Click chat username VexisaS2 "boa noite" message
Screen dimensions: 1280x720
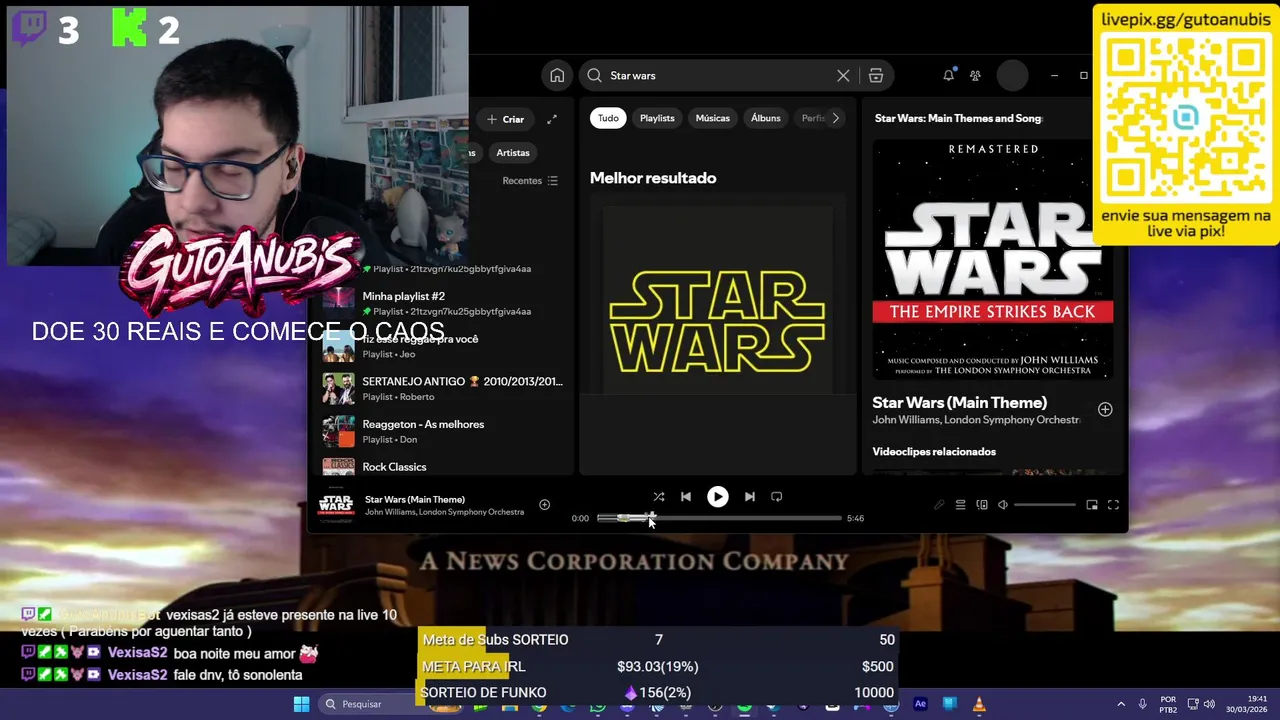point(137,653)
